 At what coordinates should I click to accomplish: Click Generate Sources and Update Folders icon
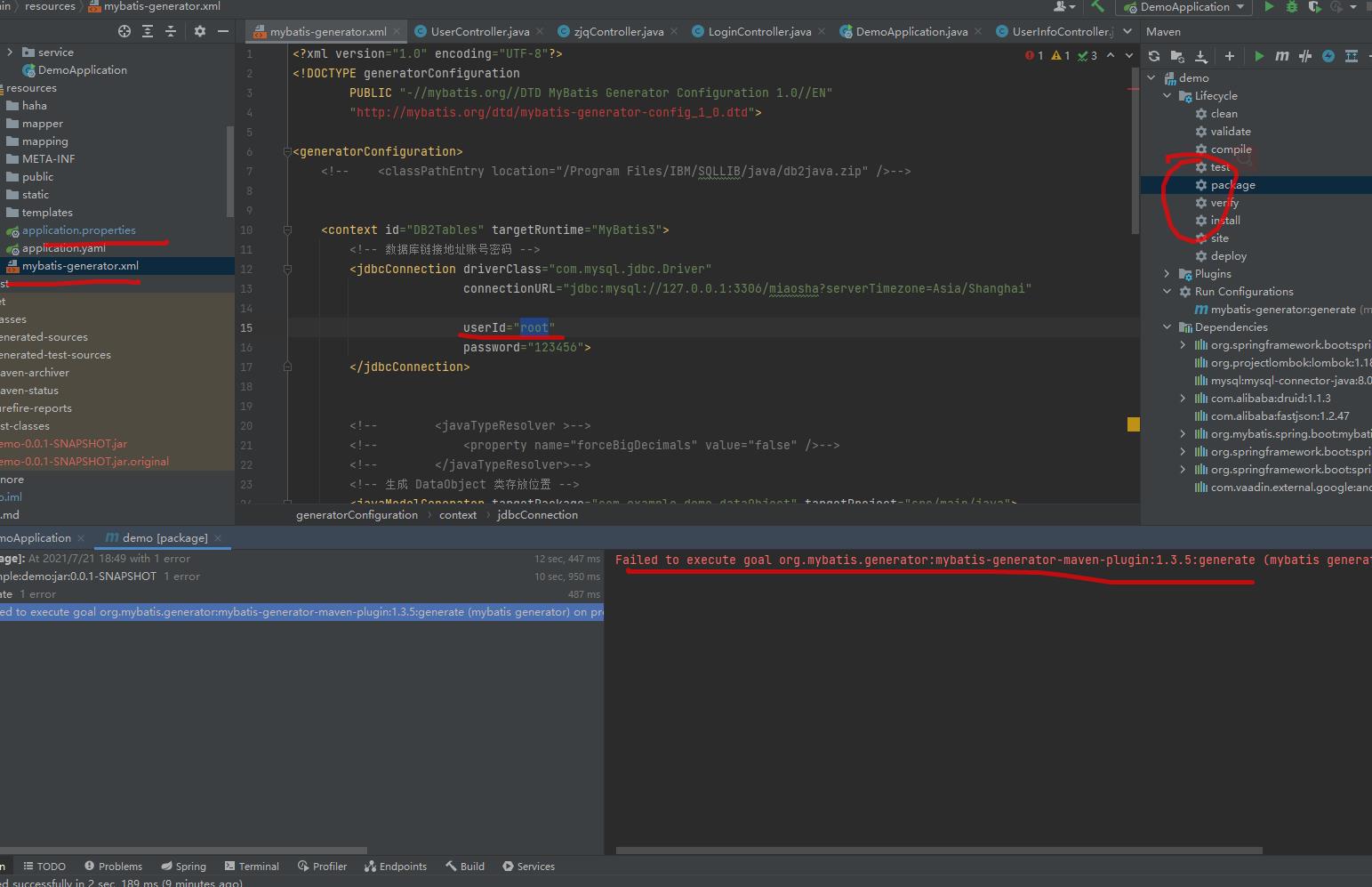click(1177, 56)
